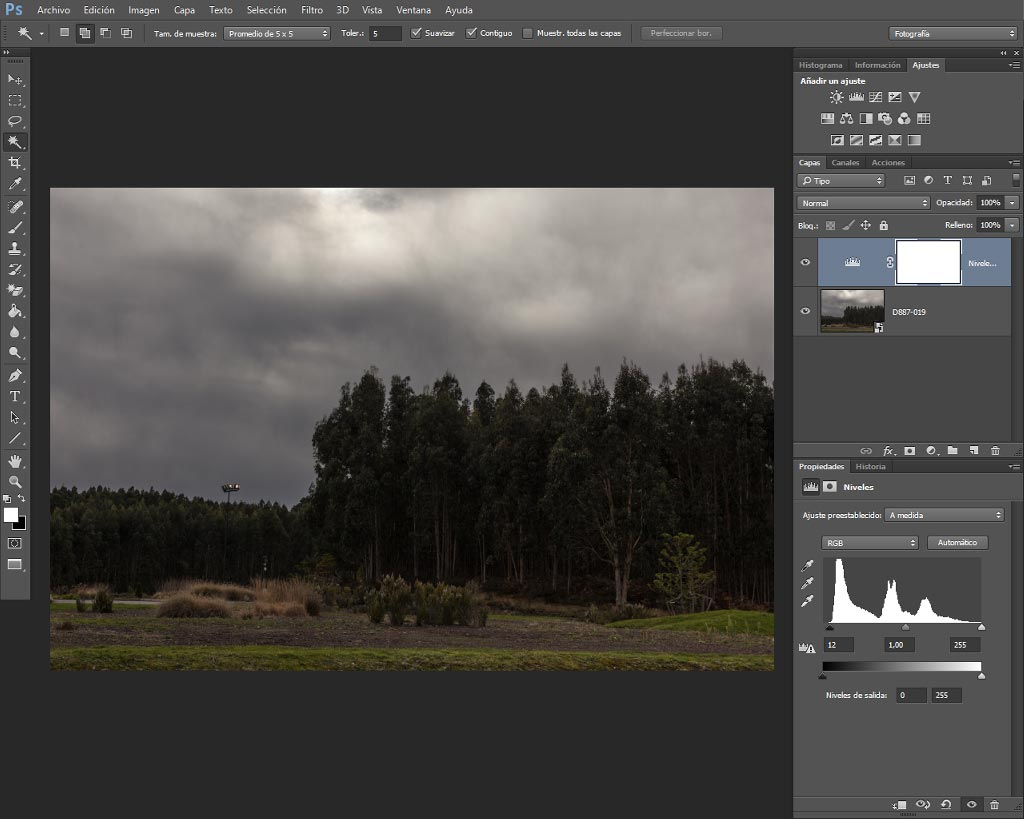Open the Imagen menu
This screenshot has height=819, width=1024.
point(144,10)
